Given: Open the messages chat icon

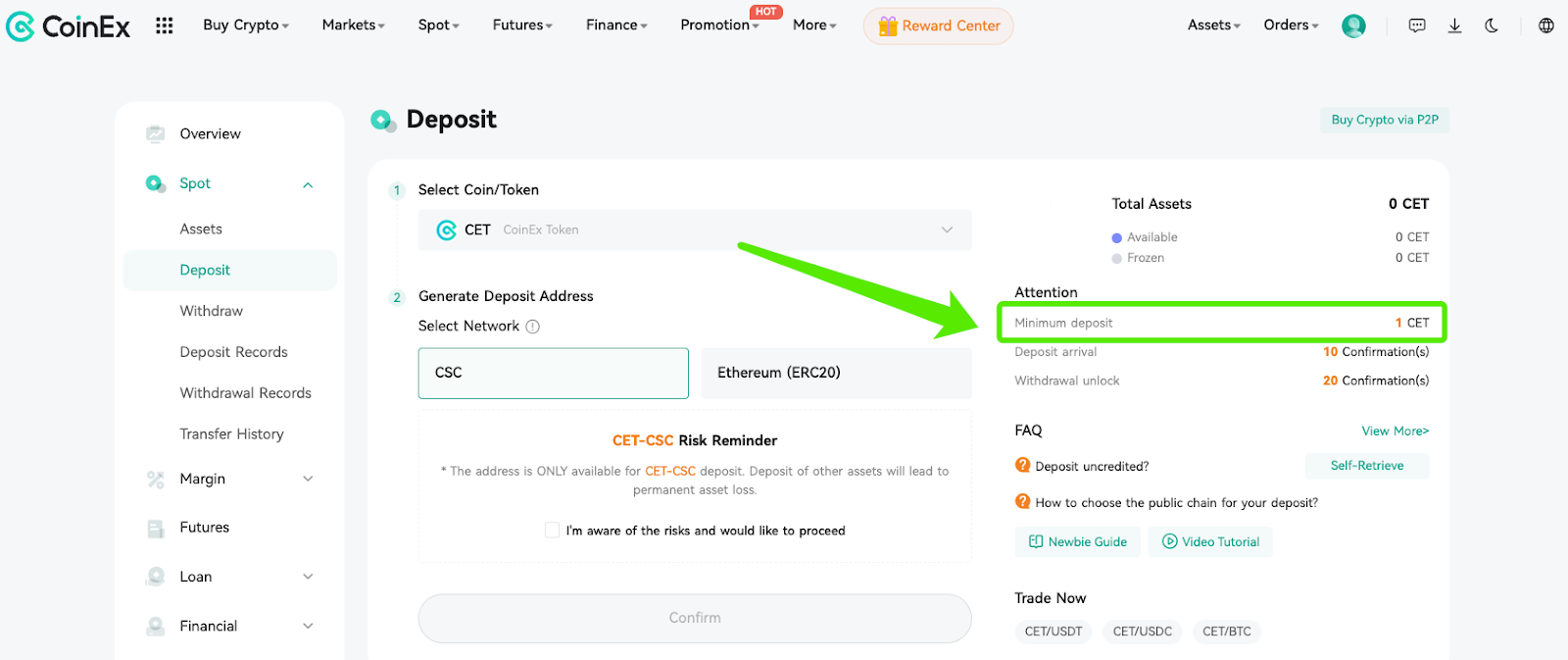Looking at the screenshot, I should pyautogui.click(x=1417, y=25).
